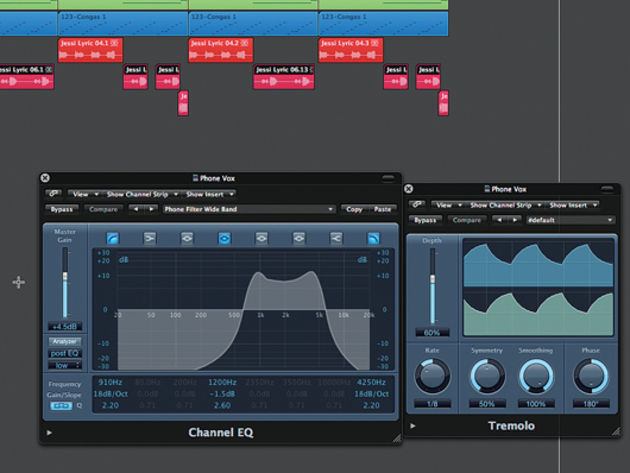The image size is (630, 473).
Task: Click the 50% symmetry value field
Action: click(x=487, y=404)
